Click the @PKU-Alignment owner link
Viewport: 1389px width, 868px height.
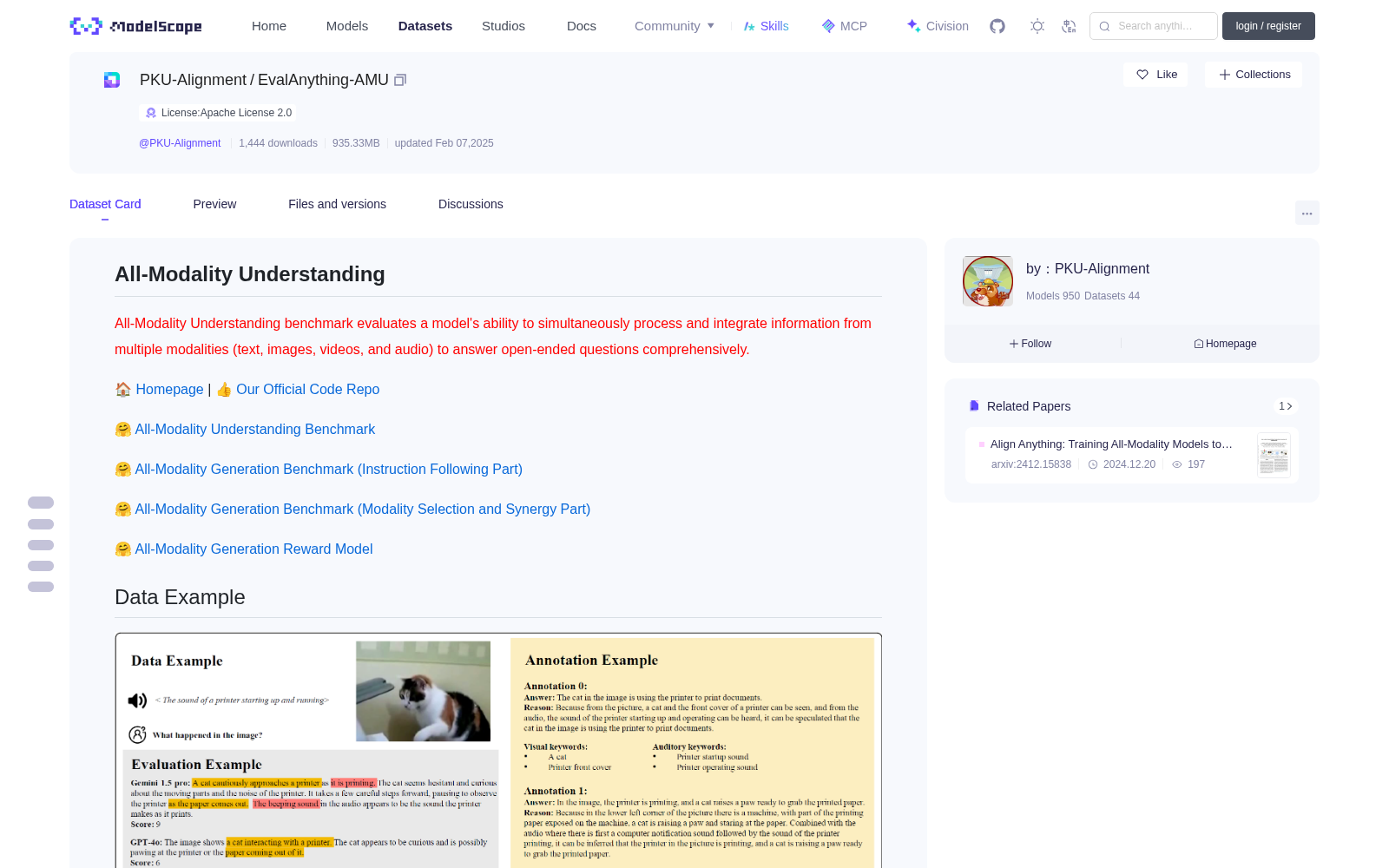click(180, 143)
